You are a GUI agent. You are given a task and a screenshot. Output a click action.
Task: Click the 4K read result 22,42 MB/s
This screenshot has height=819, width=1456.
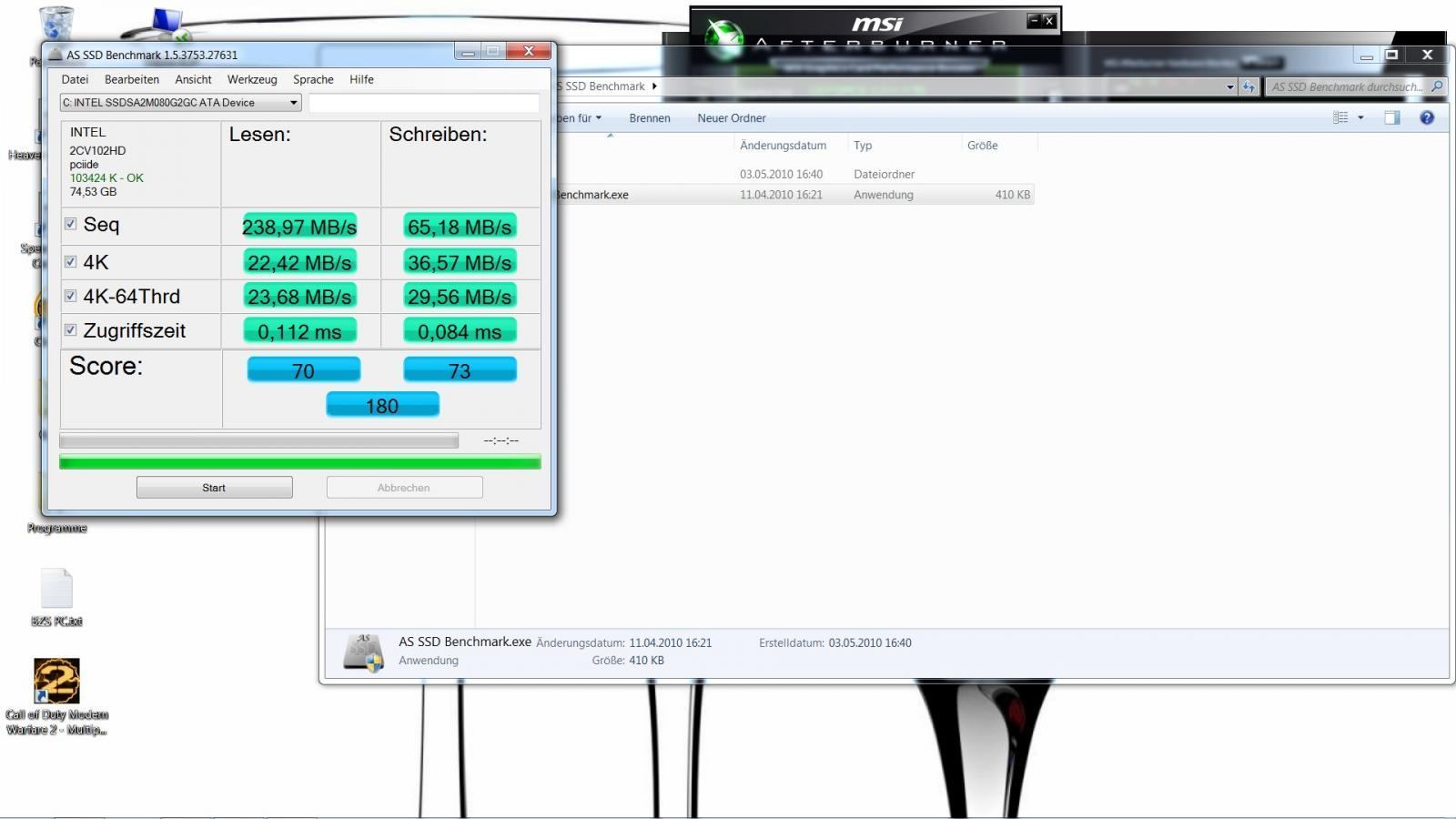point(299,262)
